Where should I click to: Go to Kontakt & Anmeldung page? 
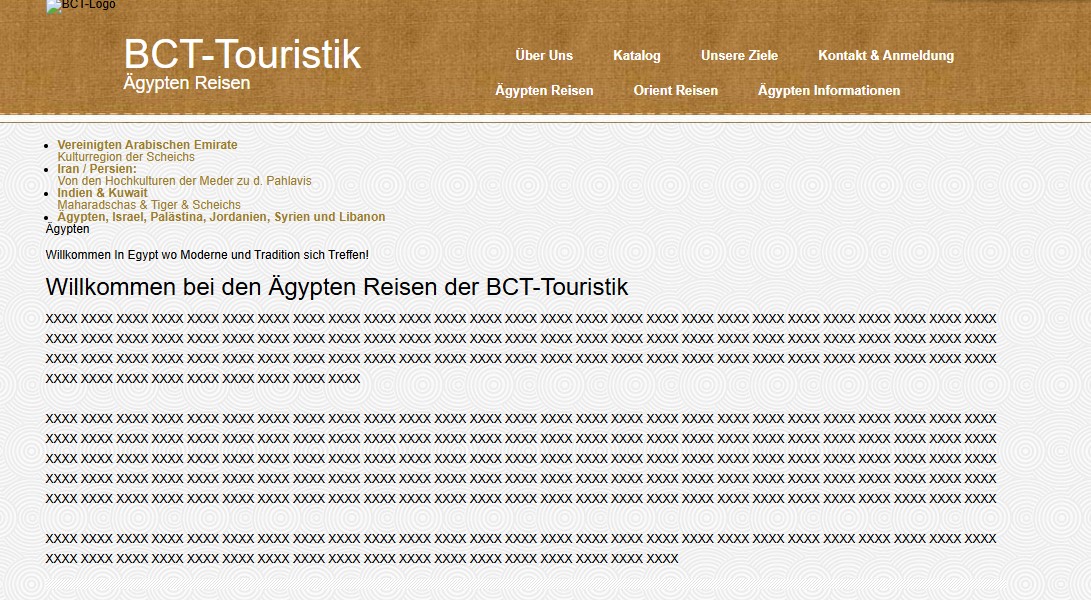[x=885, y=56]
